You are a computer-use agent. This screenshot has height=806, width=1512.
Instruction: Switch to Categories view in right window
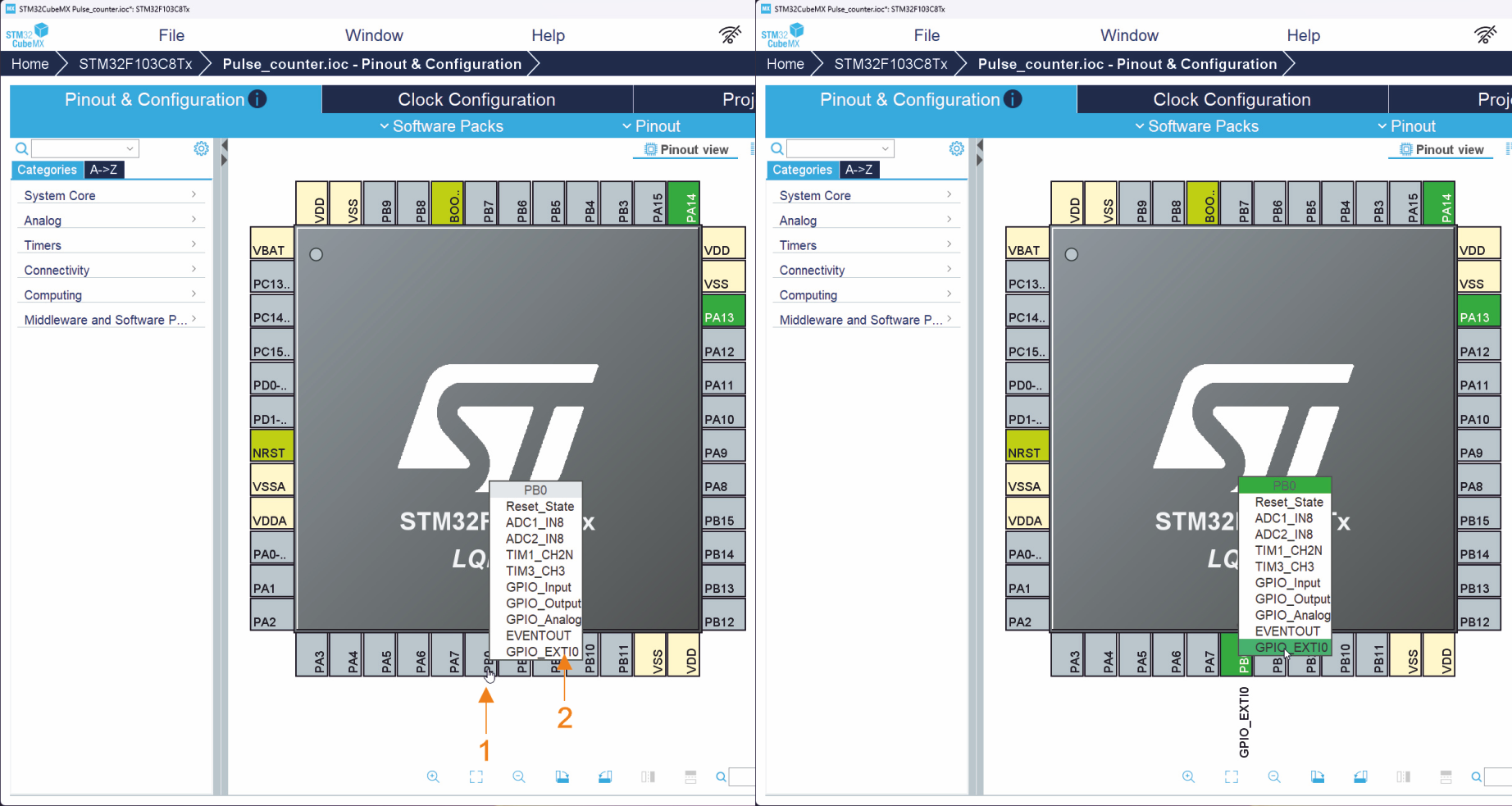tap(802, 170)
